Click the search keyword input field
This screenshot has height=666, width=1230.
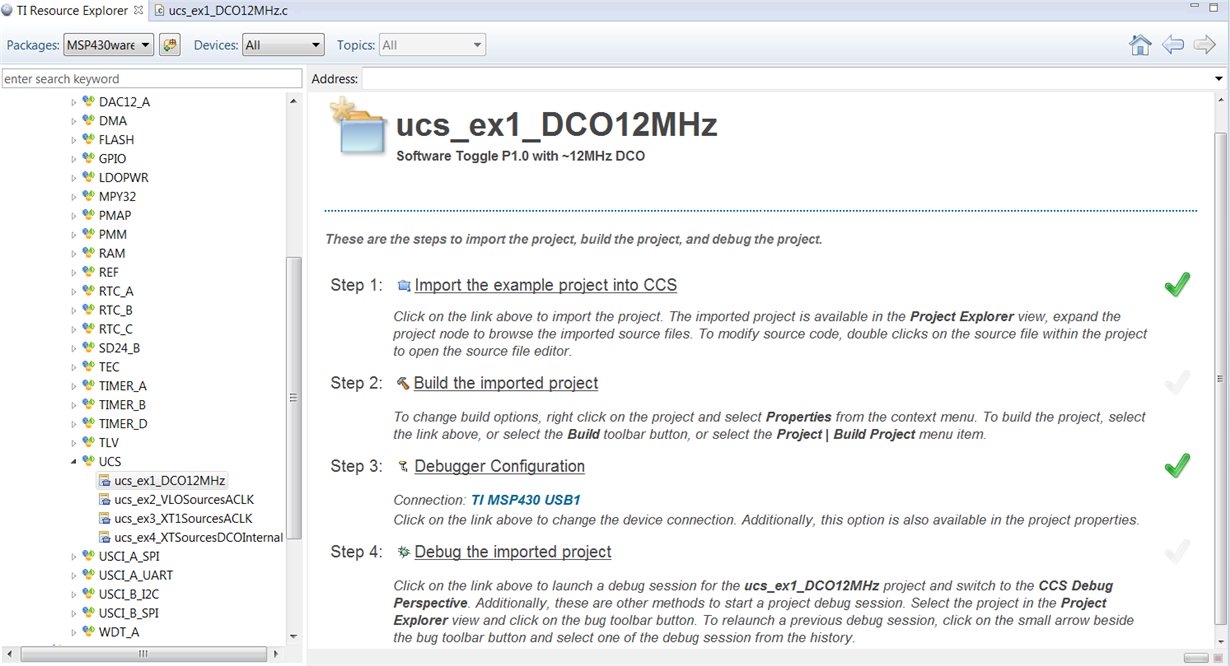pyautogui.click(x=151, y=79)
